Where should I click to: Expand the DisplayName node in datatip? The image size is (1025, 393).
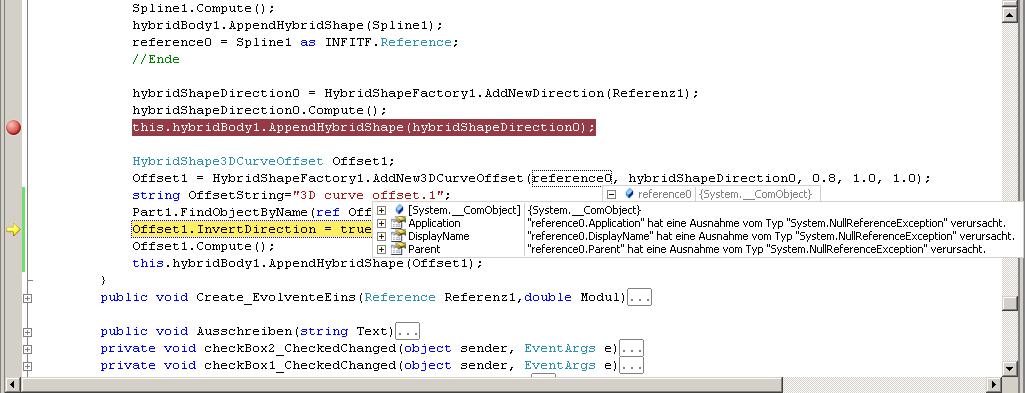click(382, 236)
